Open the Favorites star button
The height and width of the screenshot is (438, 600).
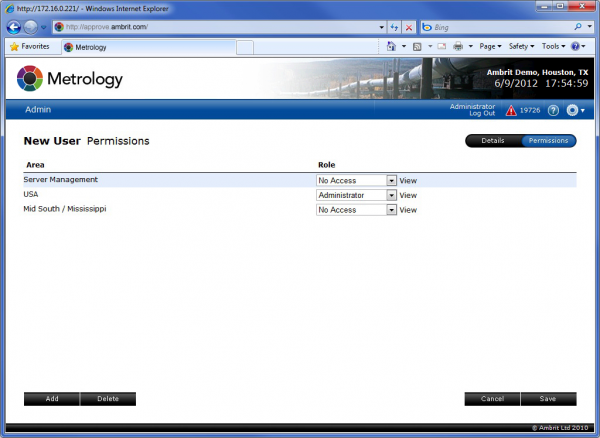[x=30, y=47]
